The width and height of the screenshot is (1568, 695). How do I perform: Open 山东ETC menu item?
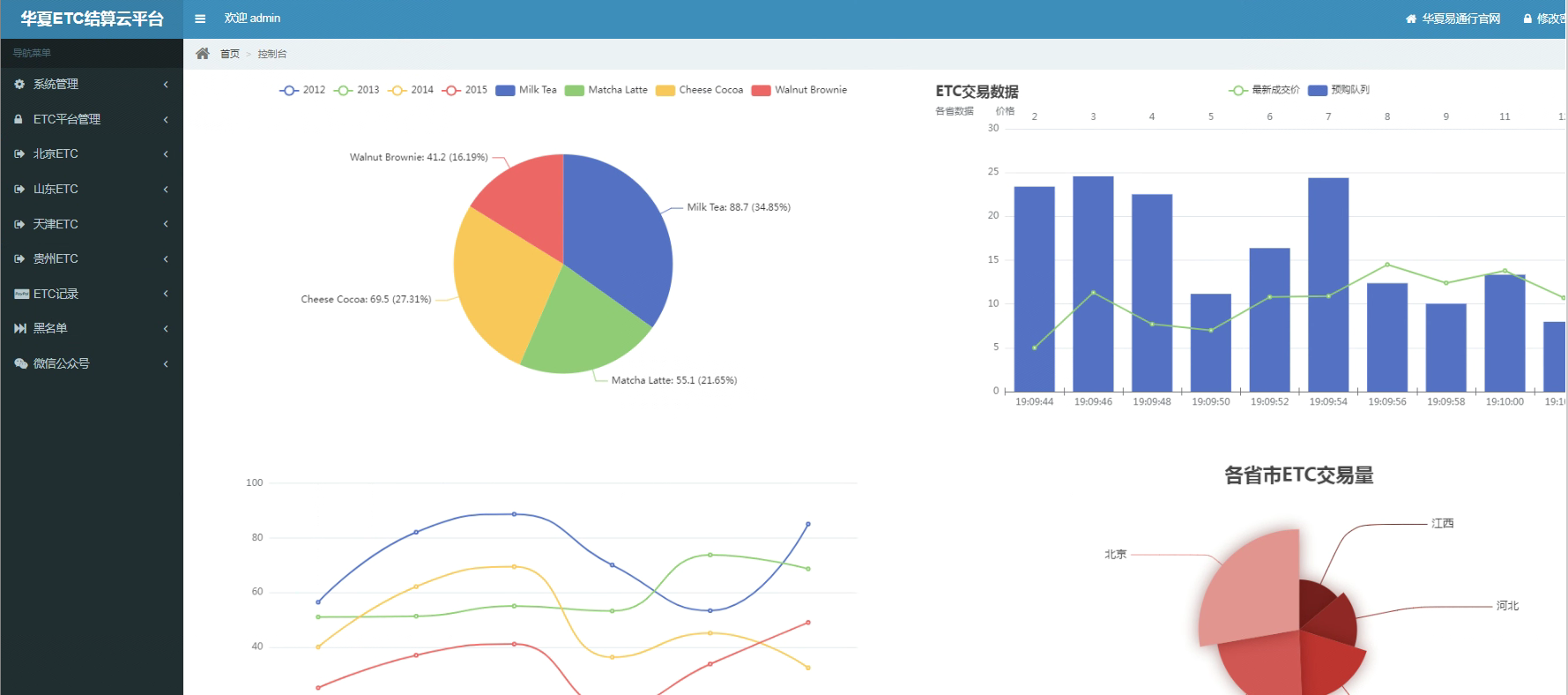92,189
